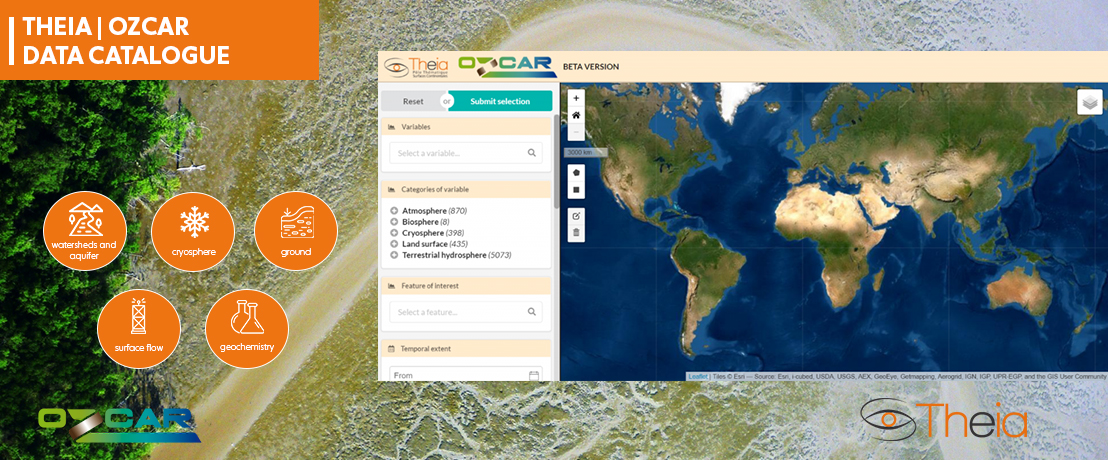Click the Feature of interest panel header

point(466,286)
